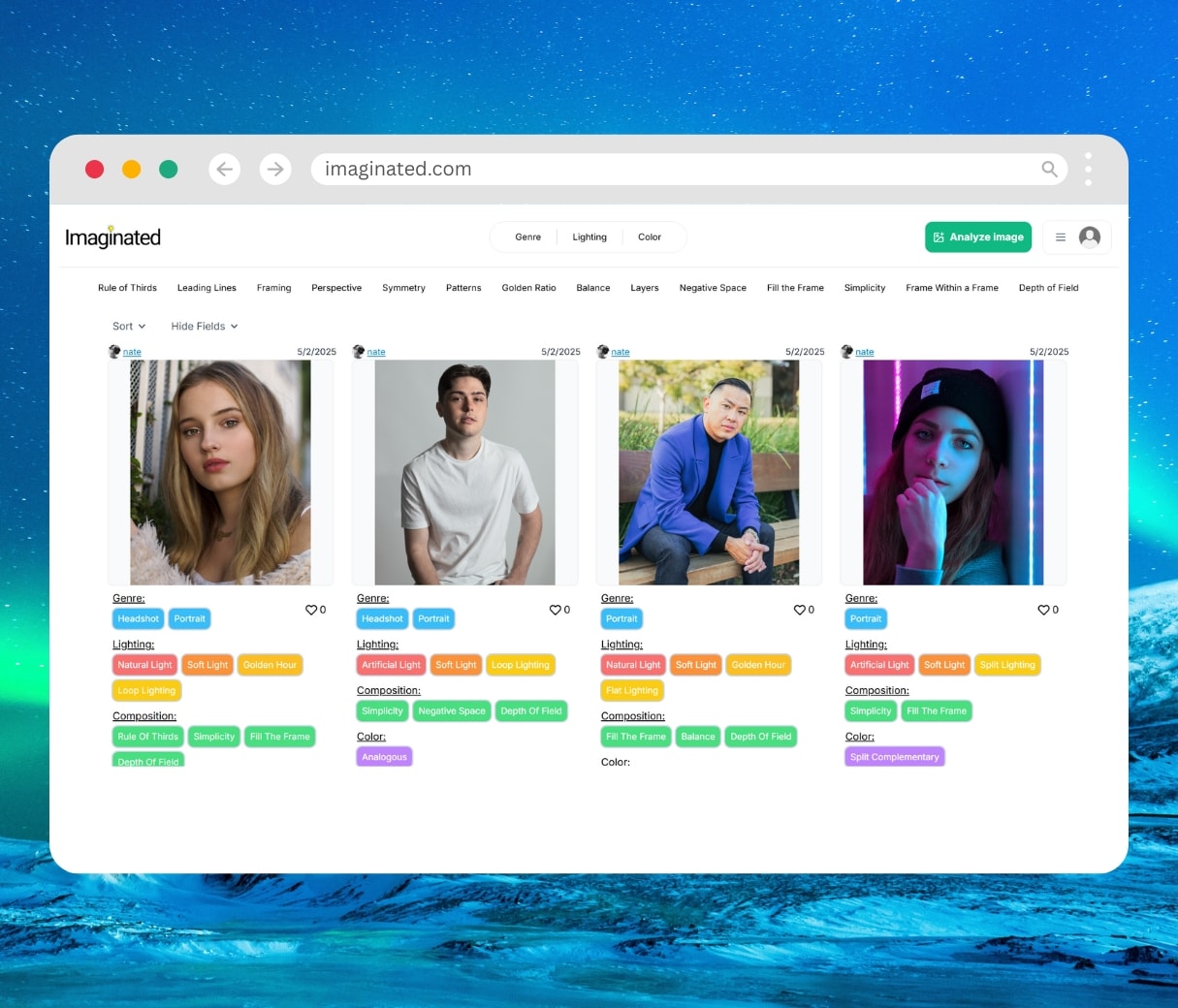The height and width of the screenshot is (1008, 1178).
Task: Open the browser three-dot menu
Action: 1088,170
